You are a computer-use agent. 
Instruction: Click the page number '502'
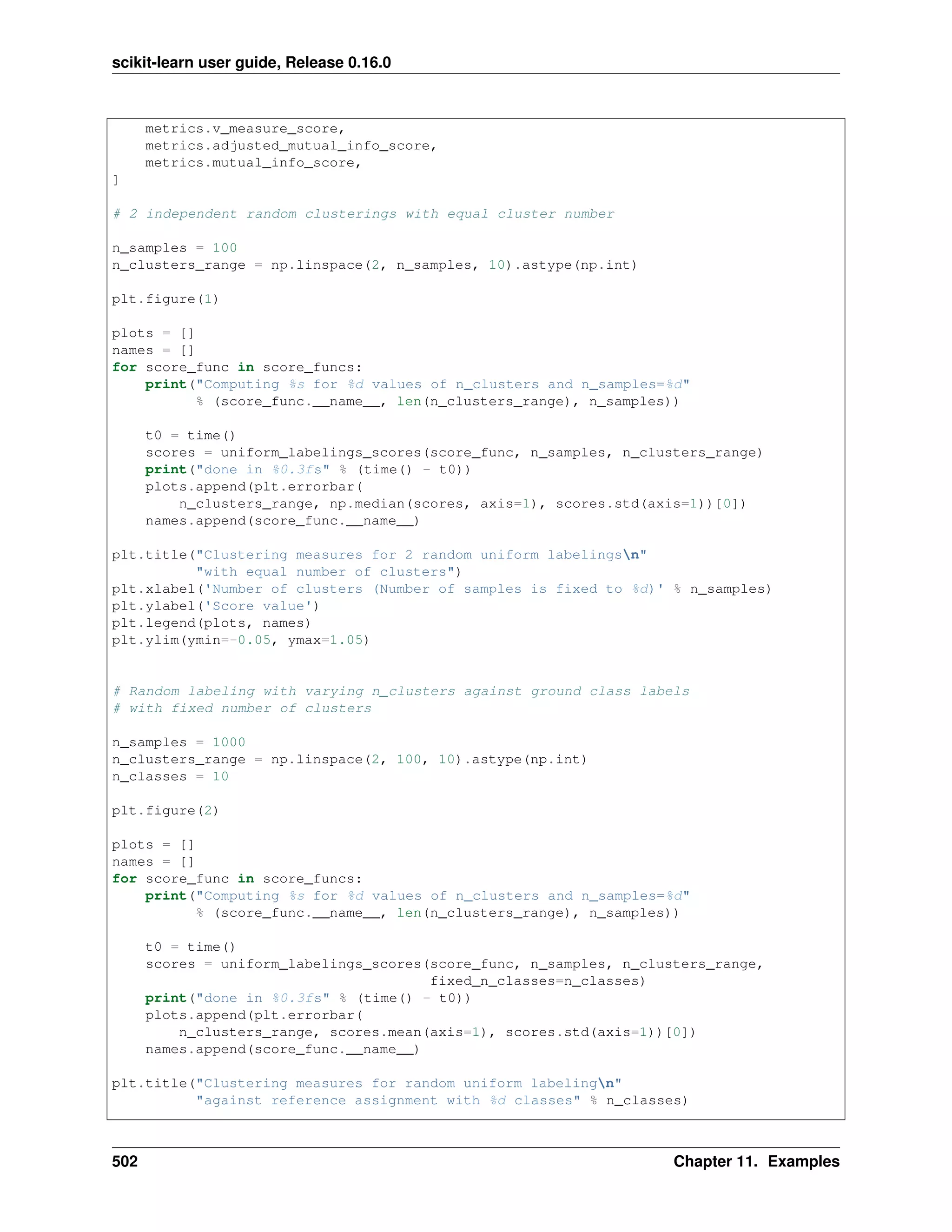coord(125,1161)
